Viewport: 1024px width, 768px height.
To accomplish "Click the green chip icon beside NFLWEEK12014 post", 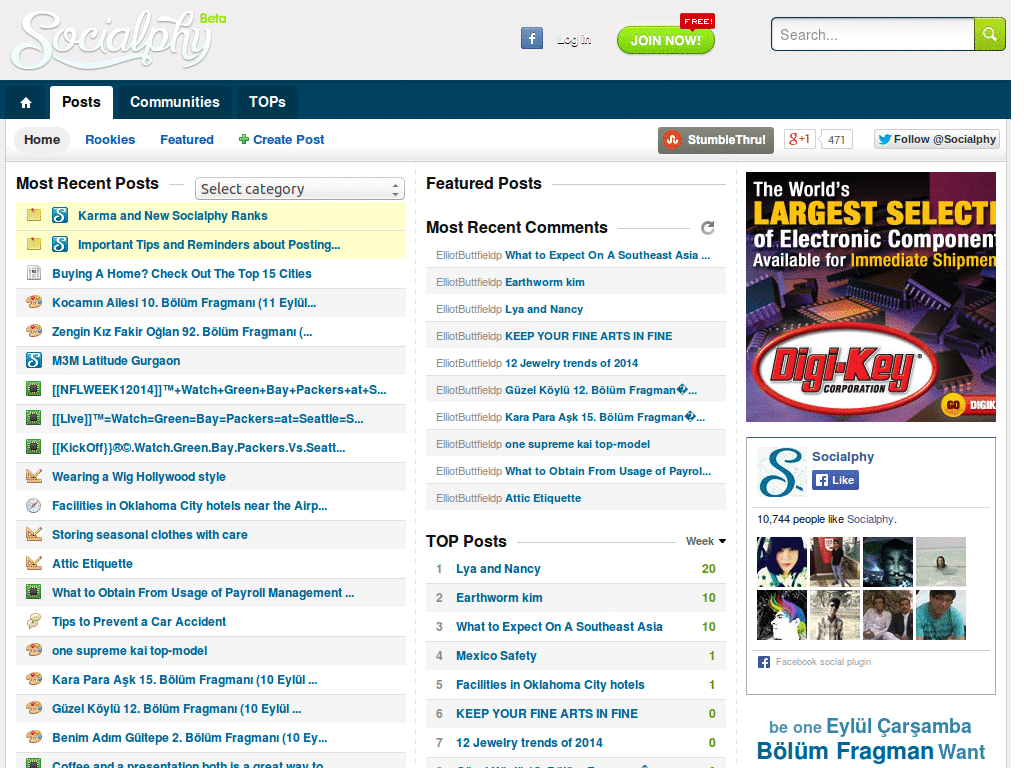I will [34, 389].
